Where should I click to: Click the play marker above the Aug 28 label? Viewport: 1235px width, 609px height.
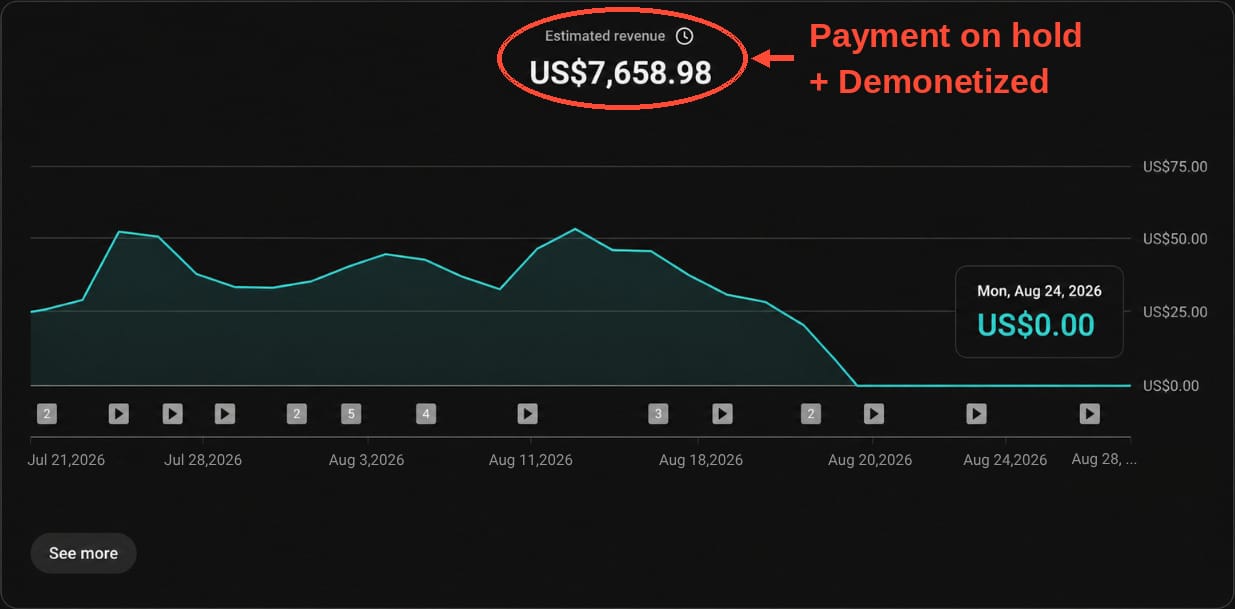[x=1089, y=413]
